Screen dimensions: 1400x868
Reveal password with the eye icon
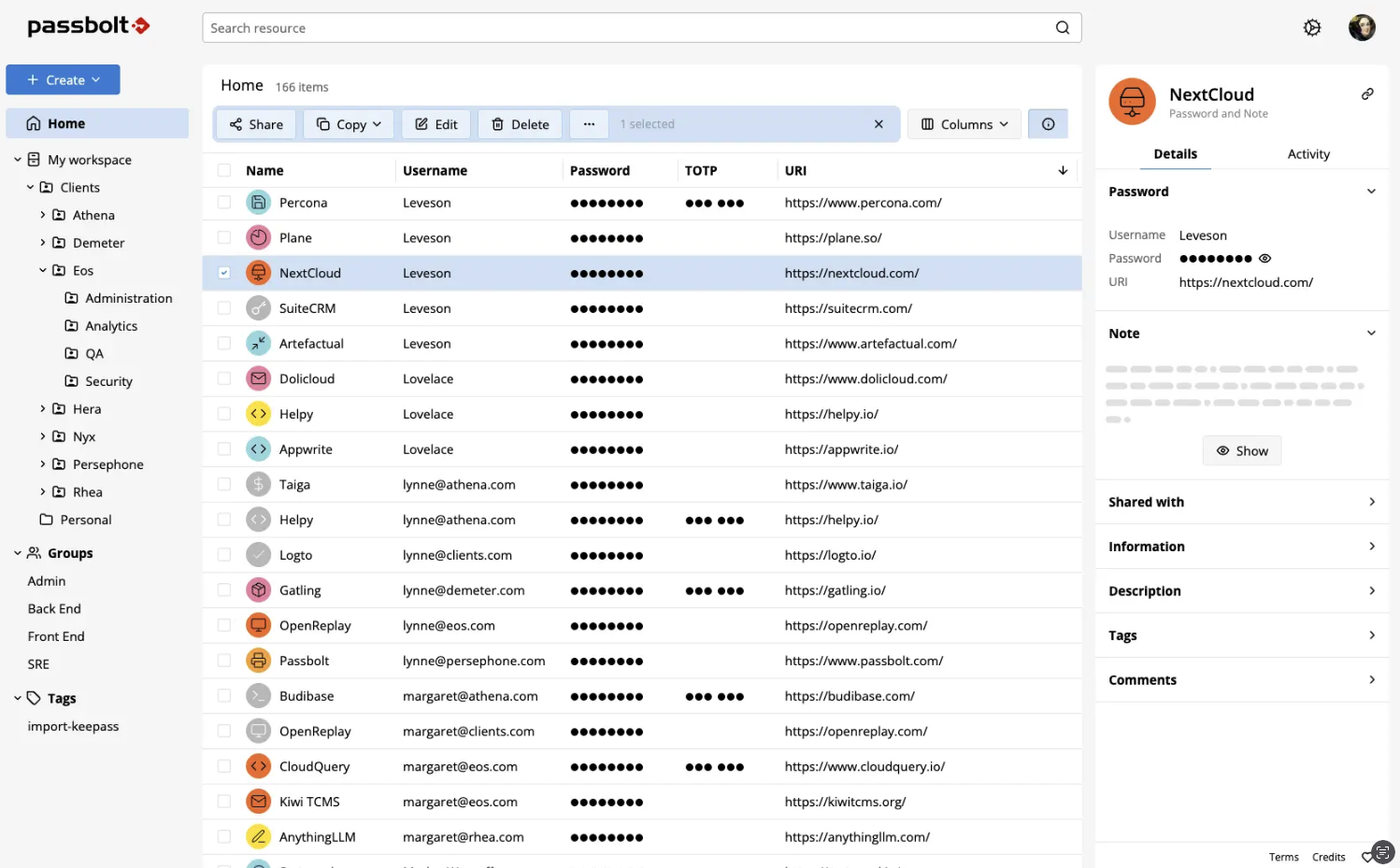1264,259
